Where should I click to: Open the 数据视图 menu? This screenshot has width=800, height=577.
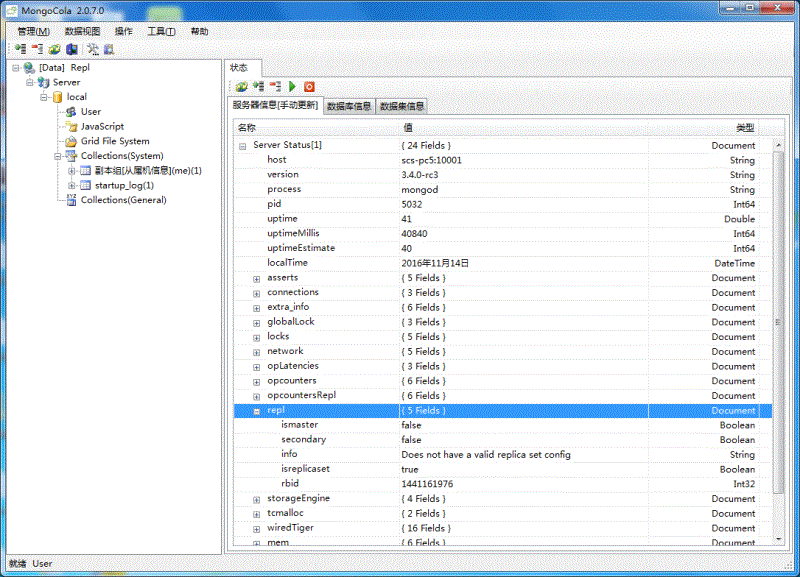click(82, 32)
